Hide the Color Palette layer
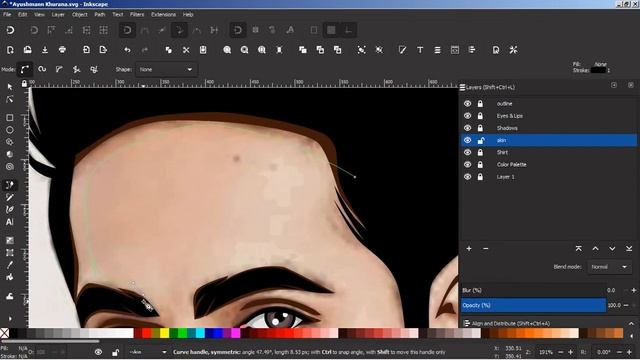Image resolution: width=640 pixels, height=360 pixels. tap(467, 165)
